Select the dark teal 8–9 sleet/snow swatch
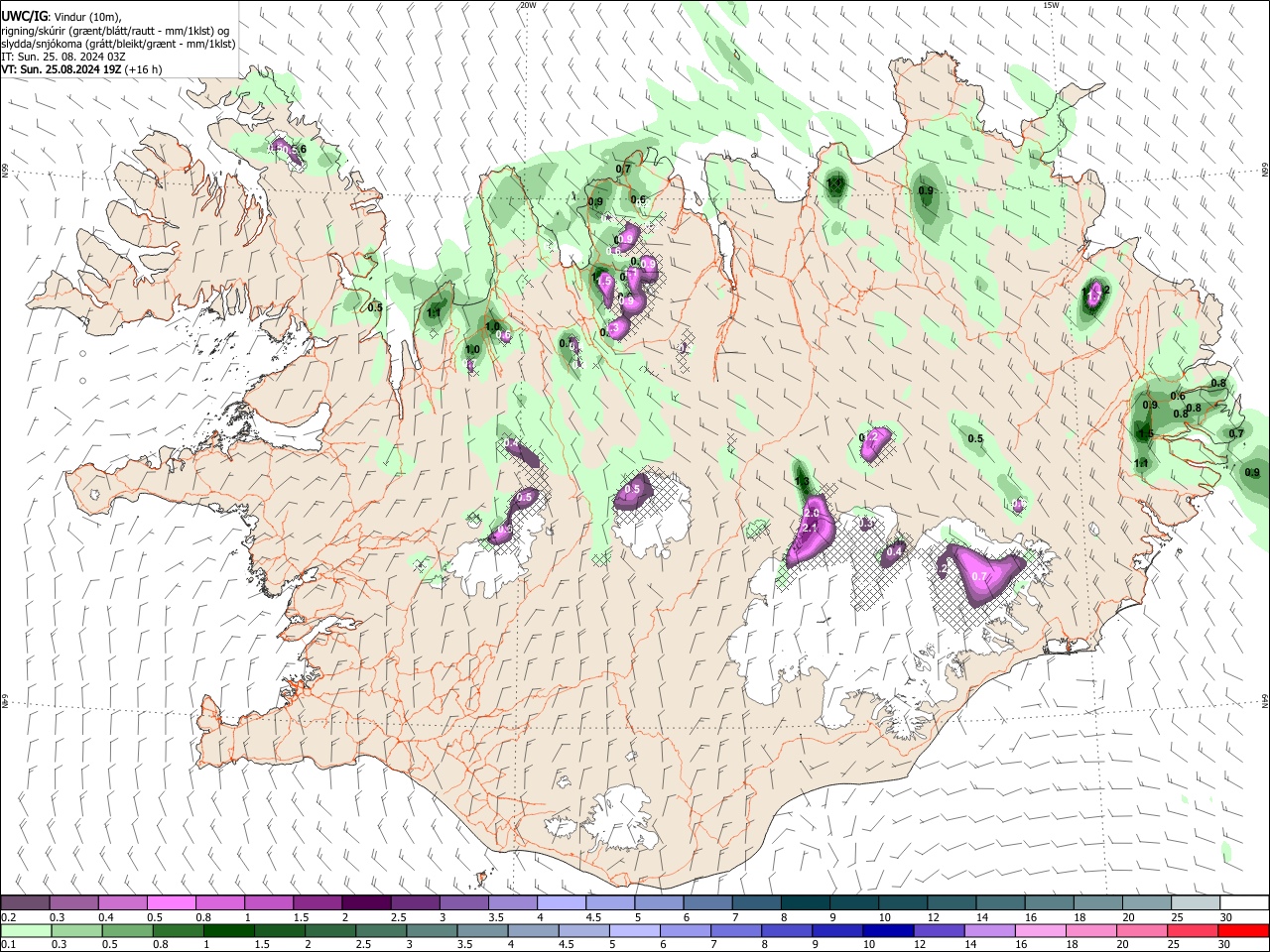Viewport: 1270px width, 952px height. pos(804,903)
